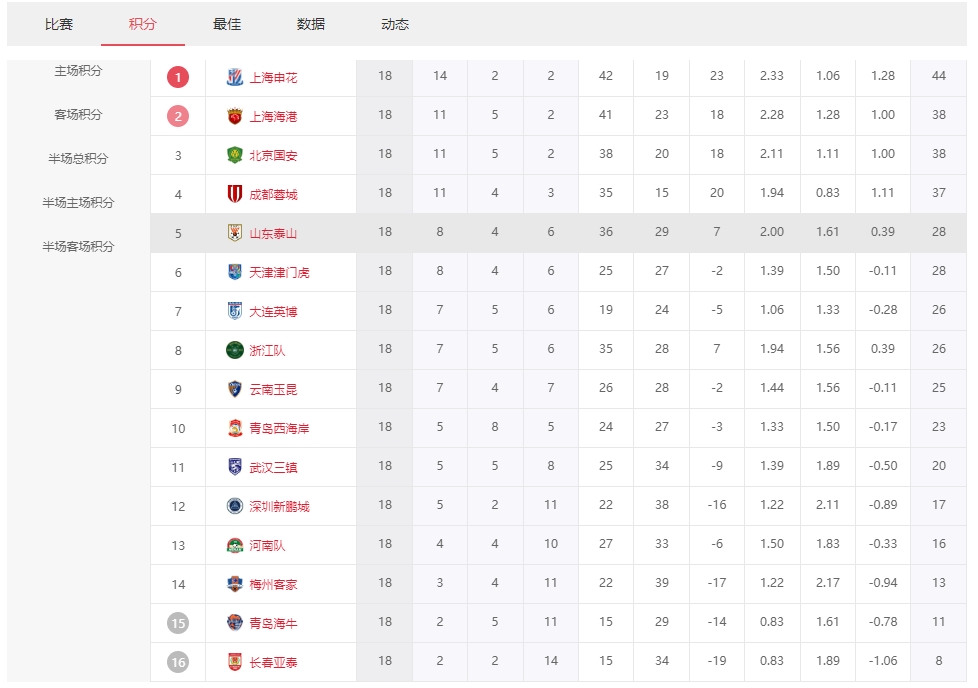This screenshot has width=978, height=688.
Task: Open the 最佳 tab
Action: point(227,24)
